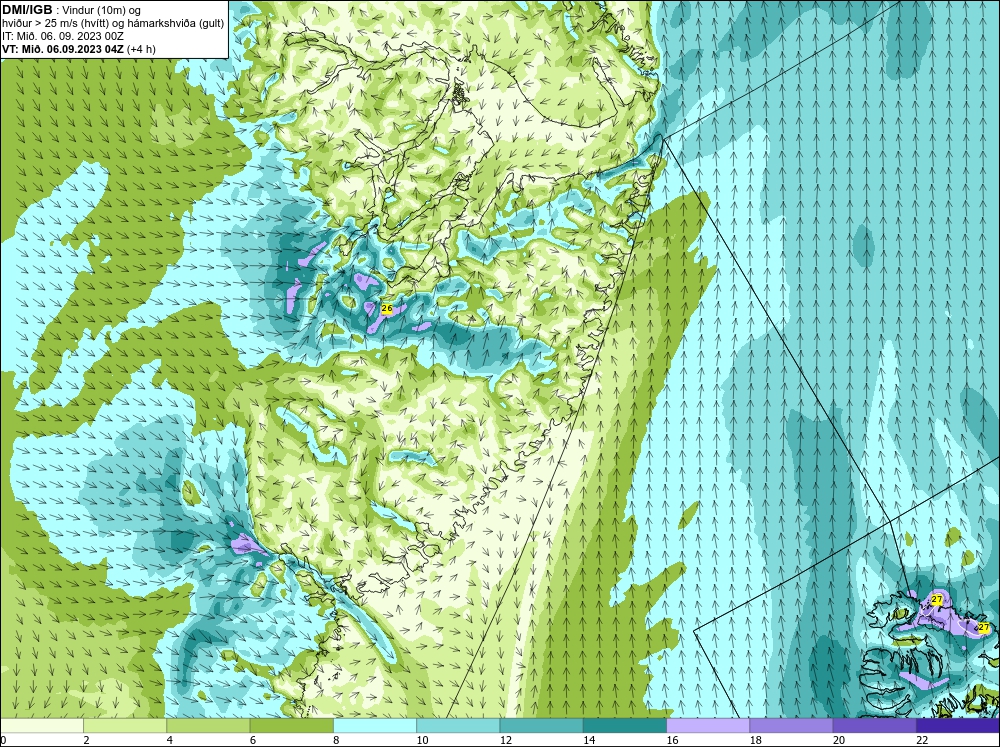Choose the darkest purple swatch above 22
Image resolution: width=1000 pixels, height=747 pixels.
(958, 726)
